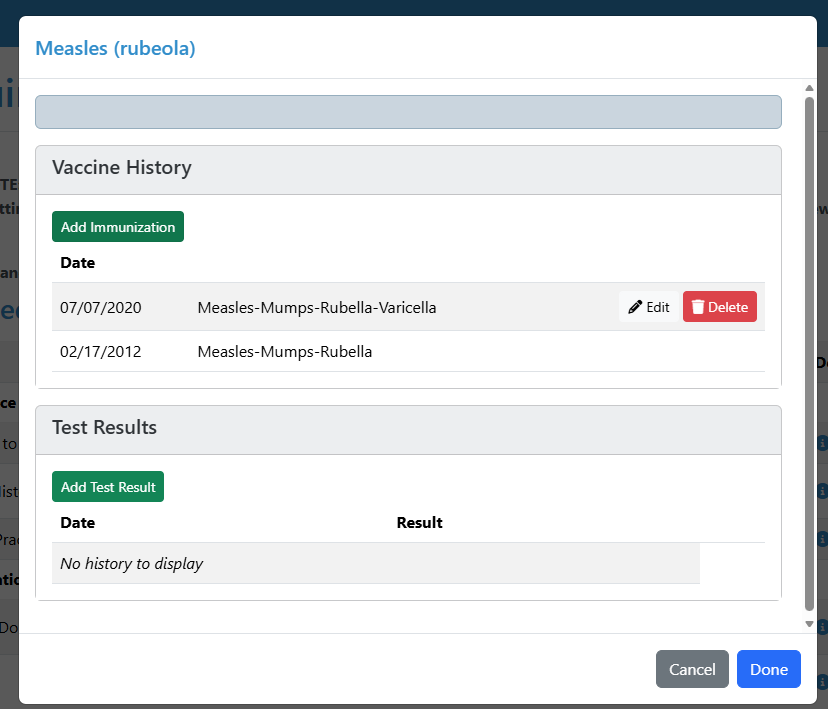This screenshot has width=828, height=709.
Task: Click the scrollbar up arrow
Action: click(x=810, y=87)
